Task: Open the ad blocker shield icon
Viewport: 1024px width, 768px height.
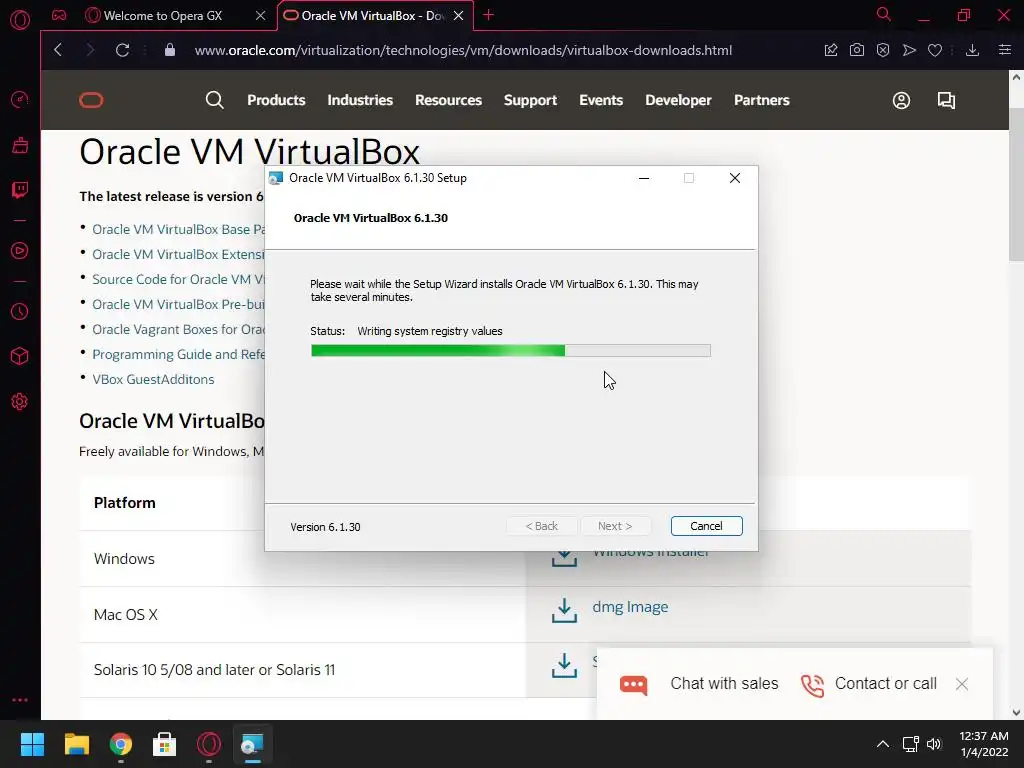Action: coord(883,50)
